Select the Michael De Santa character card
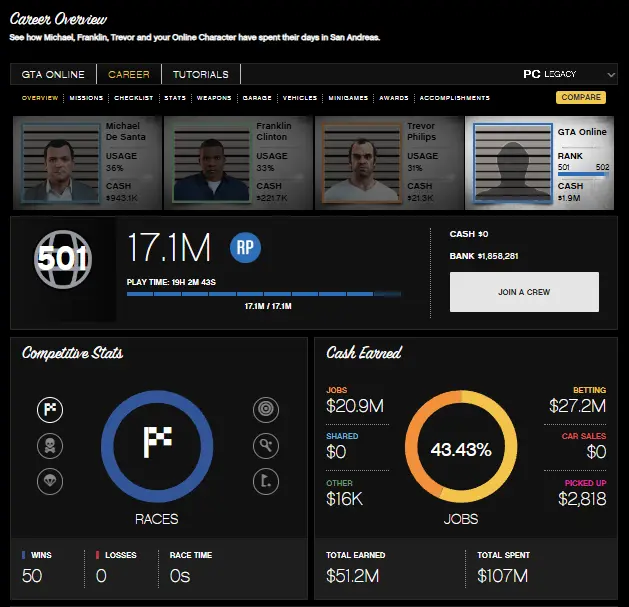The width and height of the screenshot is (629, 607). 87,163
